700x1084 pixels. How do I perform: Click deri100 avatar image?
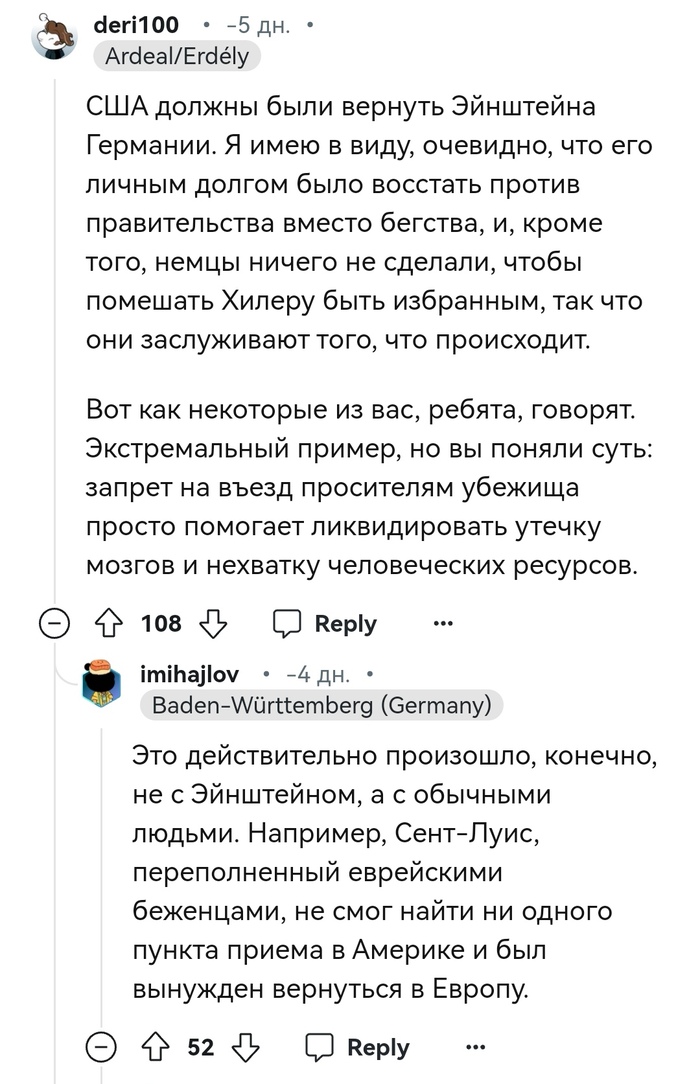click(54, 40)
